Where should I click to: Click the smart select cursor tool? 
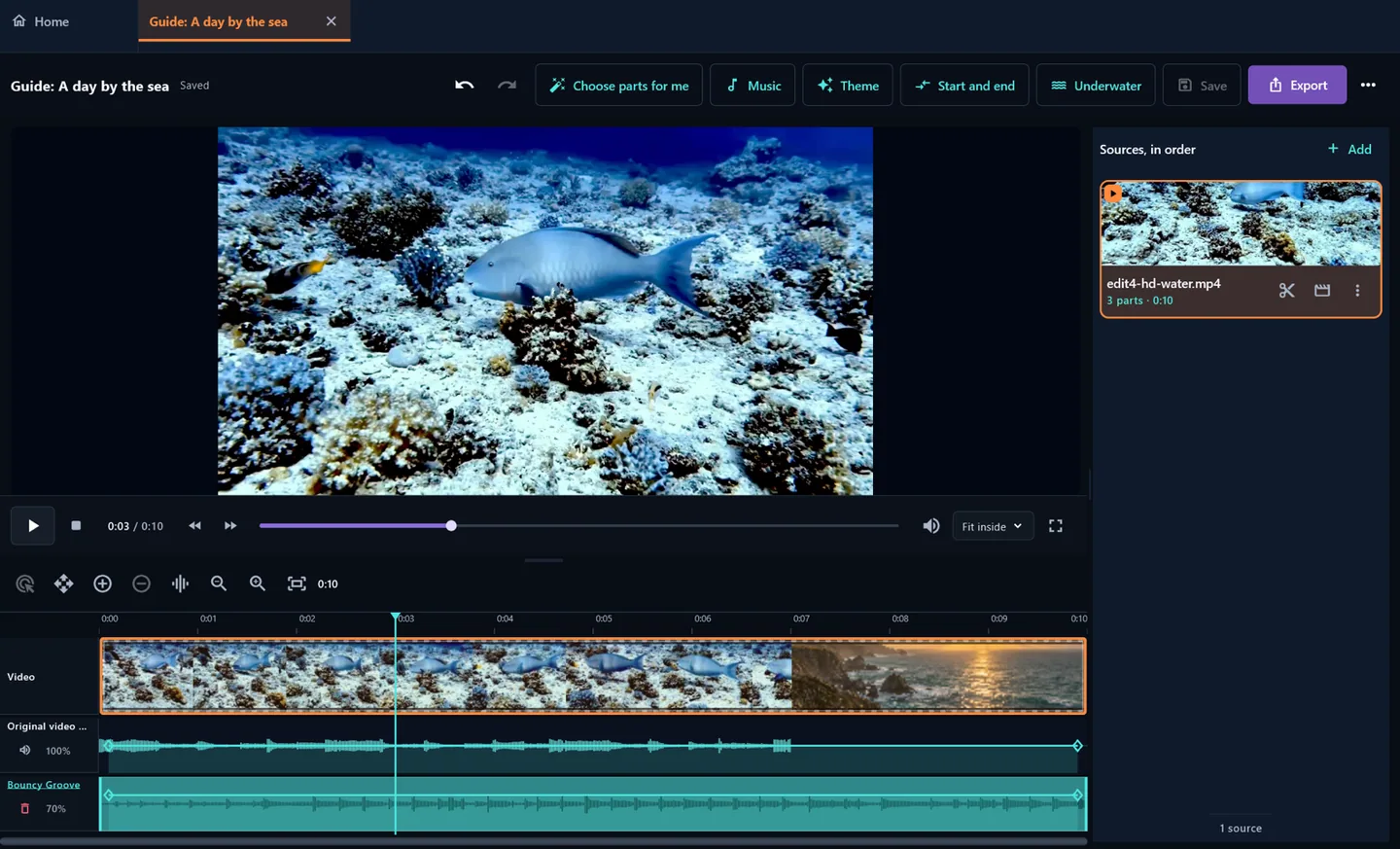[25, 584]
